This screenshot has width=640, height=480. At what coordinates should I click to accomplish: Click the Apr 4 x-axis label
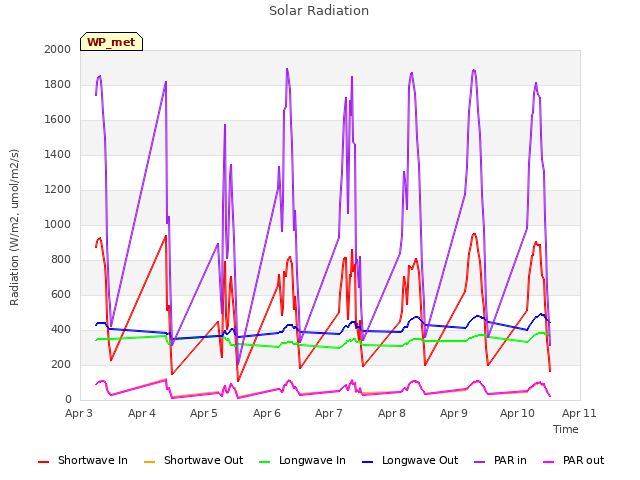pos(142,413)
